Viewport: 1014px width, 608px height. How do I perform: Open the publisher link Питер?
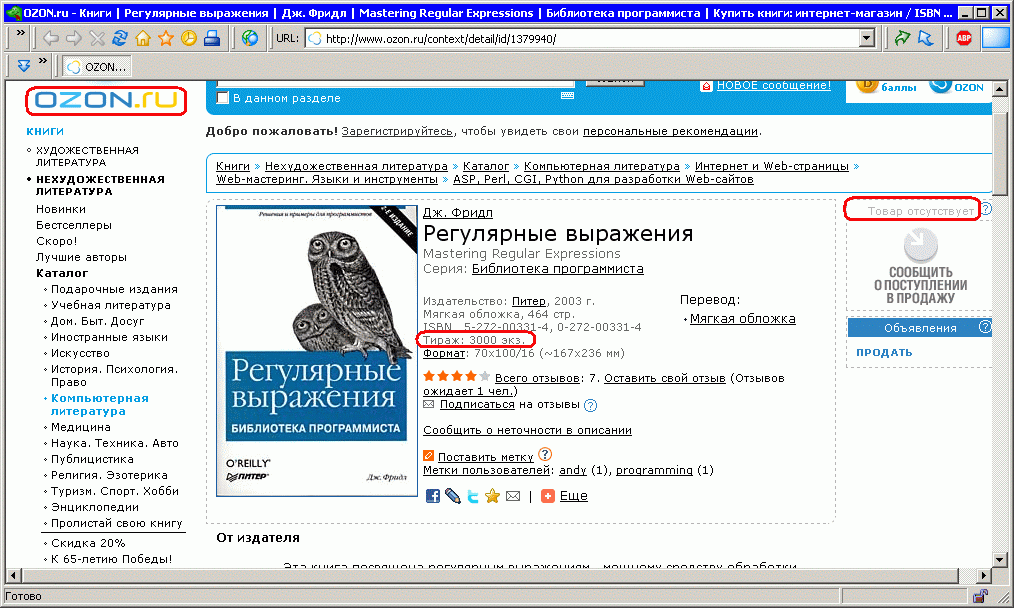coord(529,301)
